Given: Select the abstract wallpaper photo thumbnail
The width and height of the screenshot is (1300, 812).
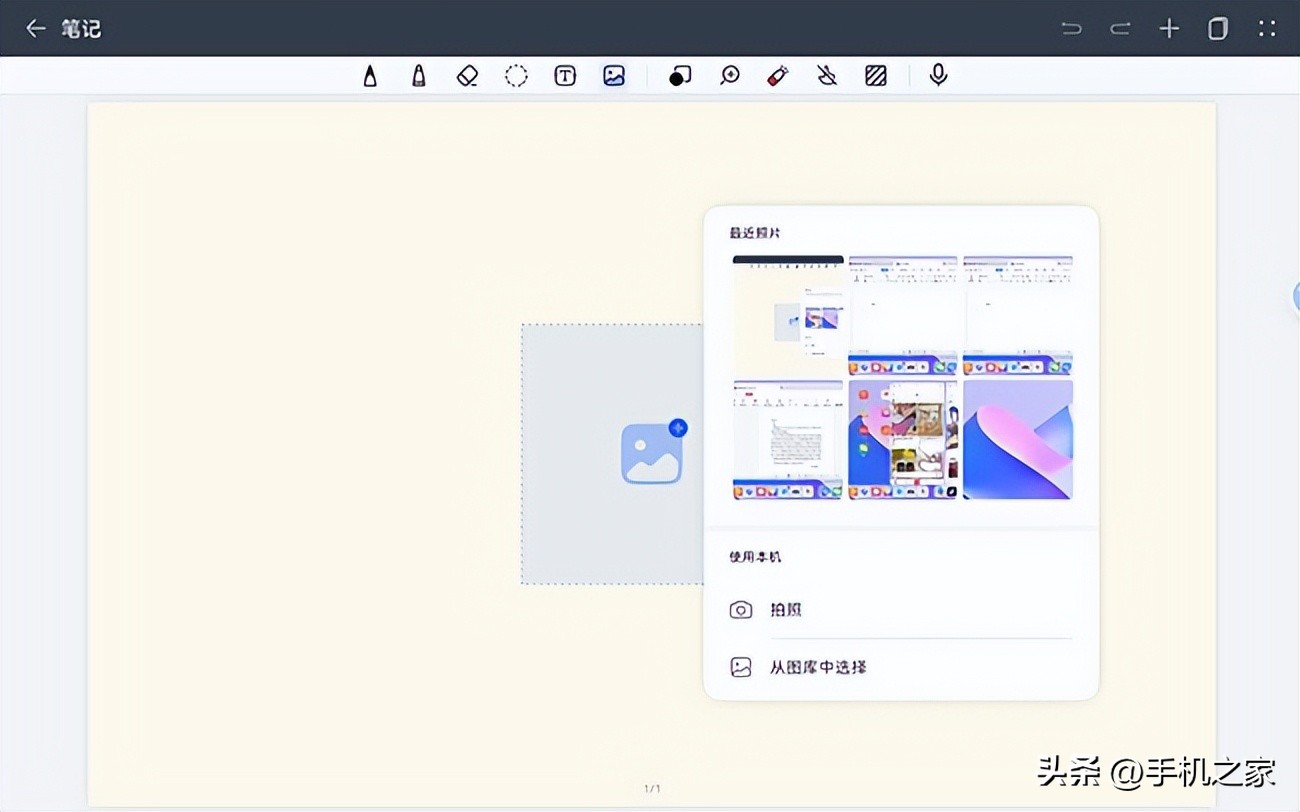Looking at the screenshot, I should pyautogui.click(x=1017, y=438).
